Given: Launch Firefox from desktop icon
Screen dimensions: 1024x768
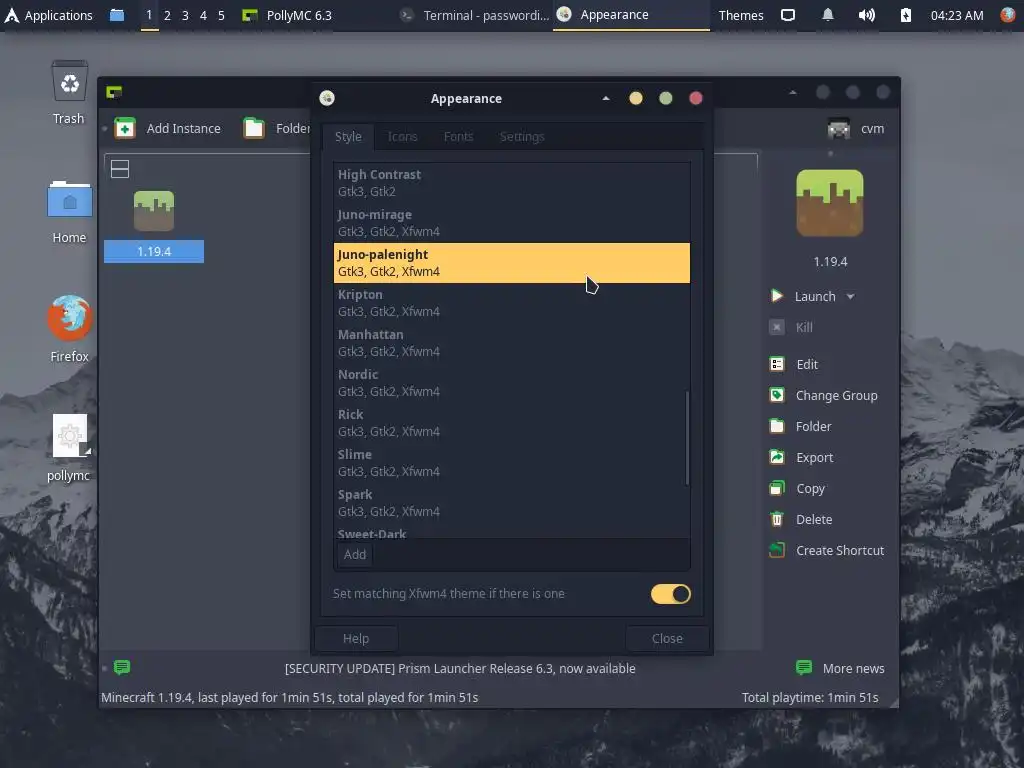Looking at the screenshot, I should [x=69, y=318].
